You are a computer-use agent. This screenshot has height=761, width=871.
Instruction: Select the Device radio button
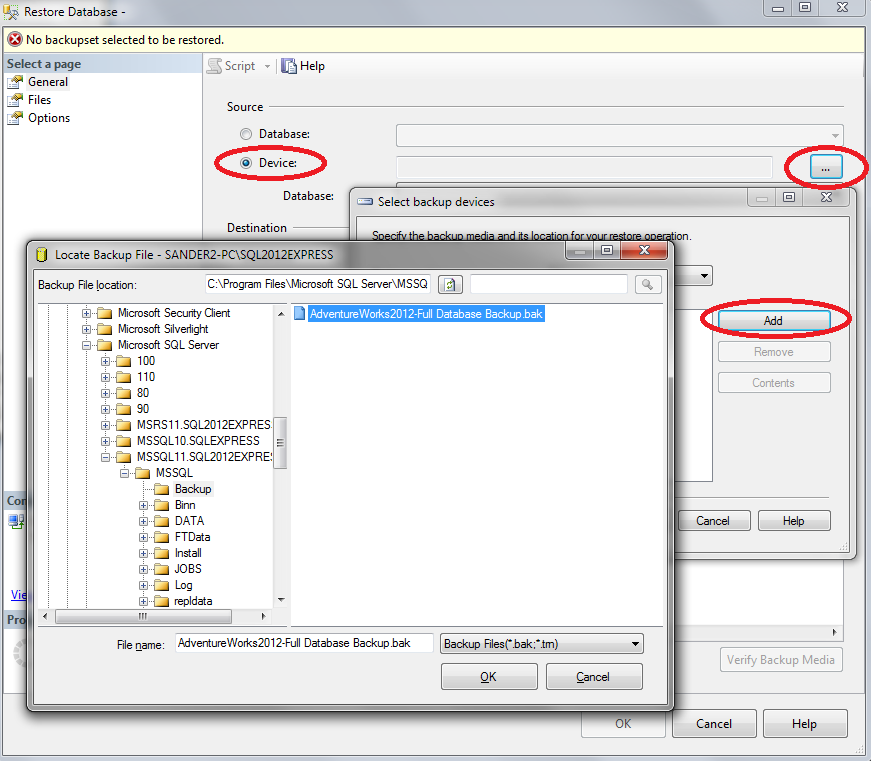click(246, 163)
